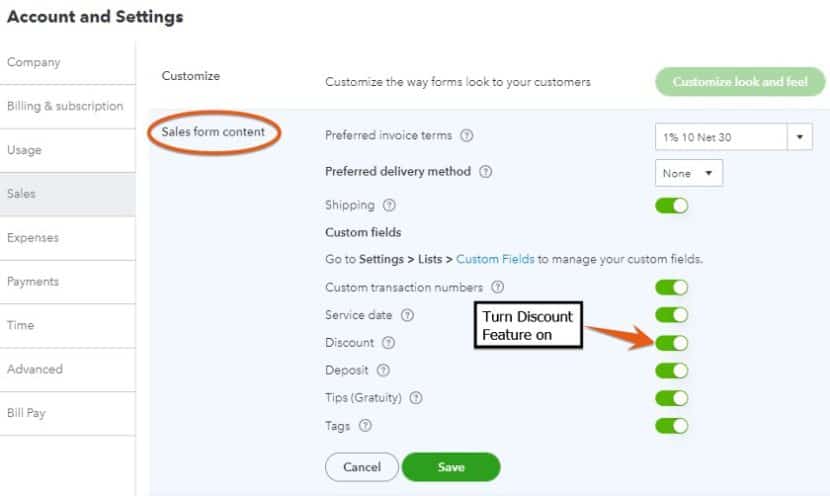Turn off the Tags switch
Image resolution: width=830 pixels, height=496 pixels.
point(672,426)
